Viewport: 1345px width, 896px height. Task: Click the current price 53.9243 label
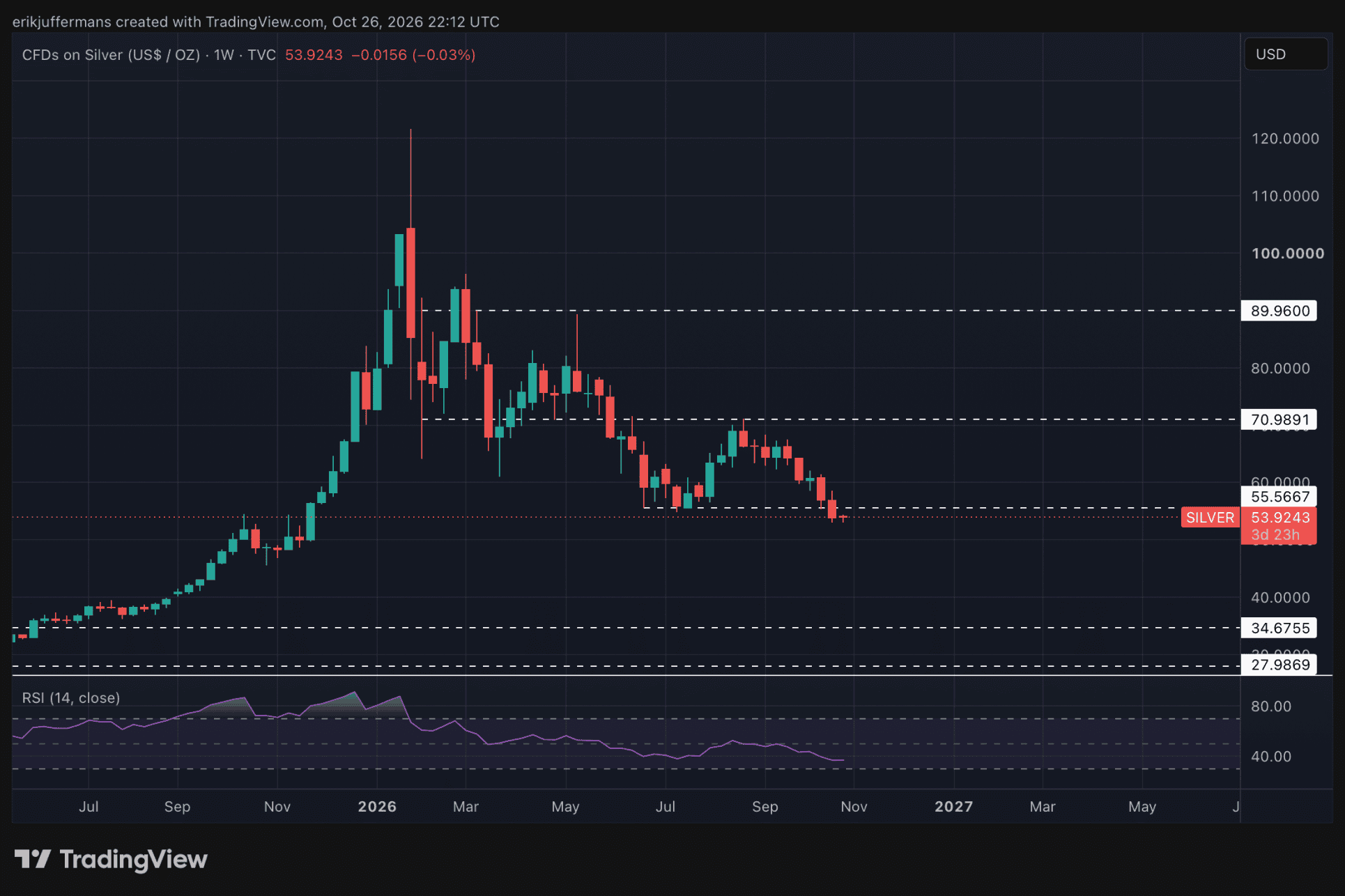pyautogui.click(x=1279, y=518)
